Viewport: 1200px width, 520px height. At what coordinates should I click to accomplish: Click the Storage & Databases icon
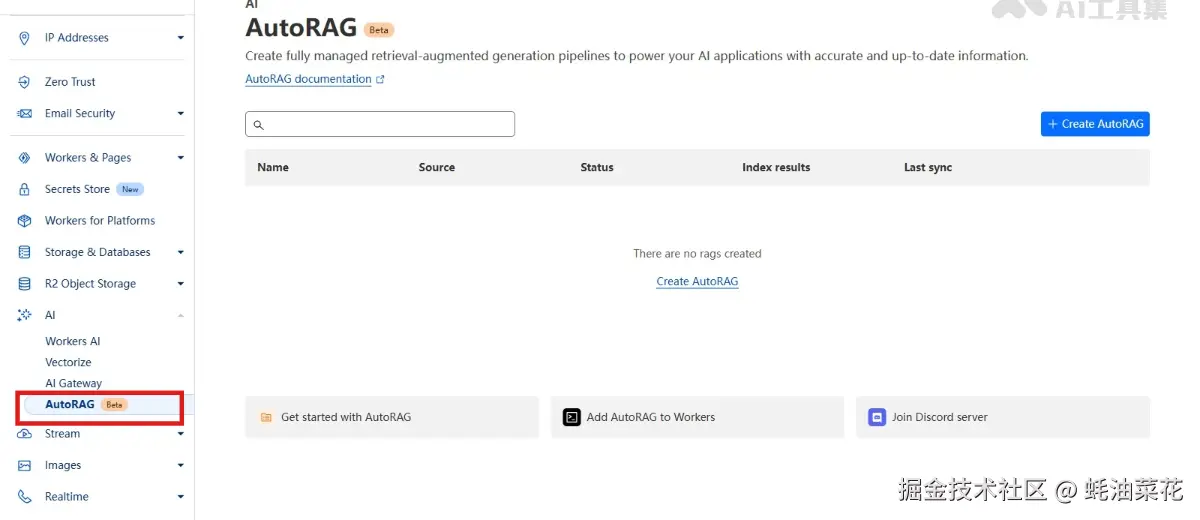coord(25,253)
